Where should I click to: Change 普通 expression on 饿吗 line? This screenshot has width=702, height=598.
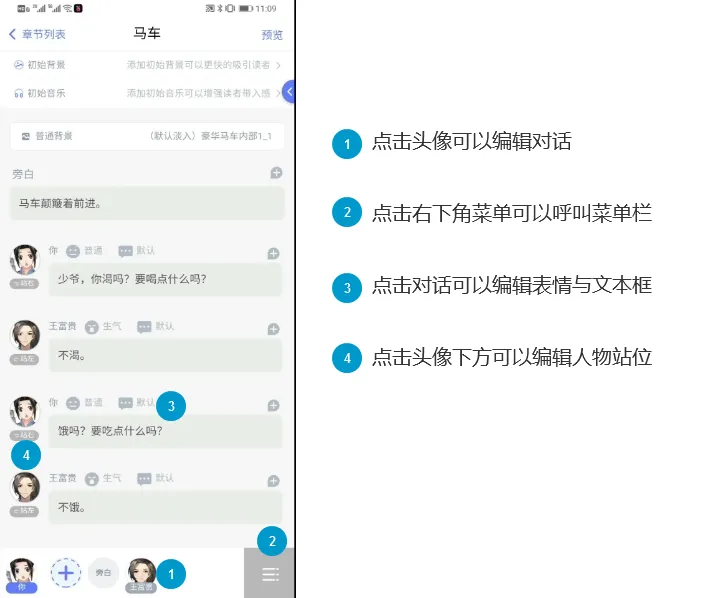coord(84,403)
